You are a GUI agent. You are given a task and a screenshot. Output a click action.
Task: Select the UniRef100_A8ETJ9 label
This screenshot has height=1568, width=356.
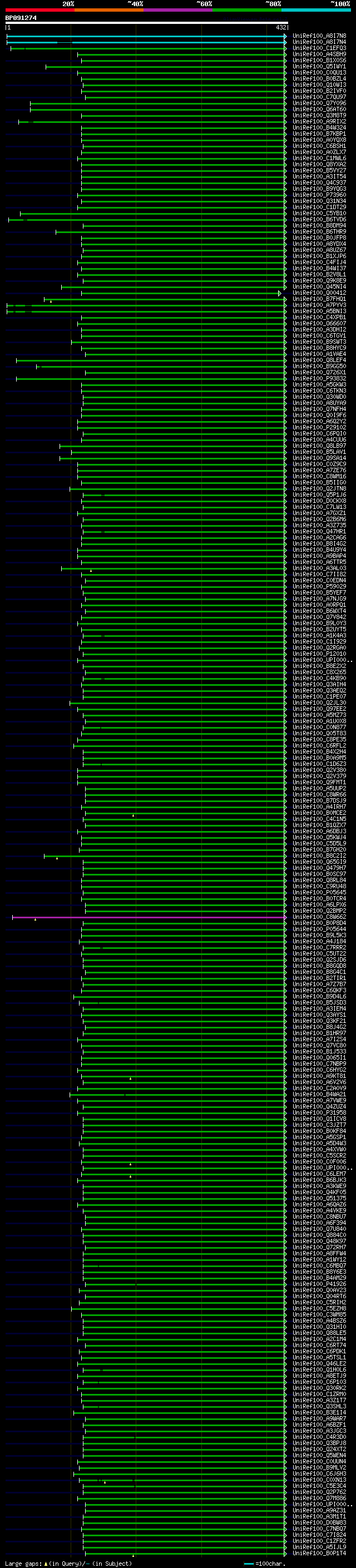coord(319,1376)
